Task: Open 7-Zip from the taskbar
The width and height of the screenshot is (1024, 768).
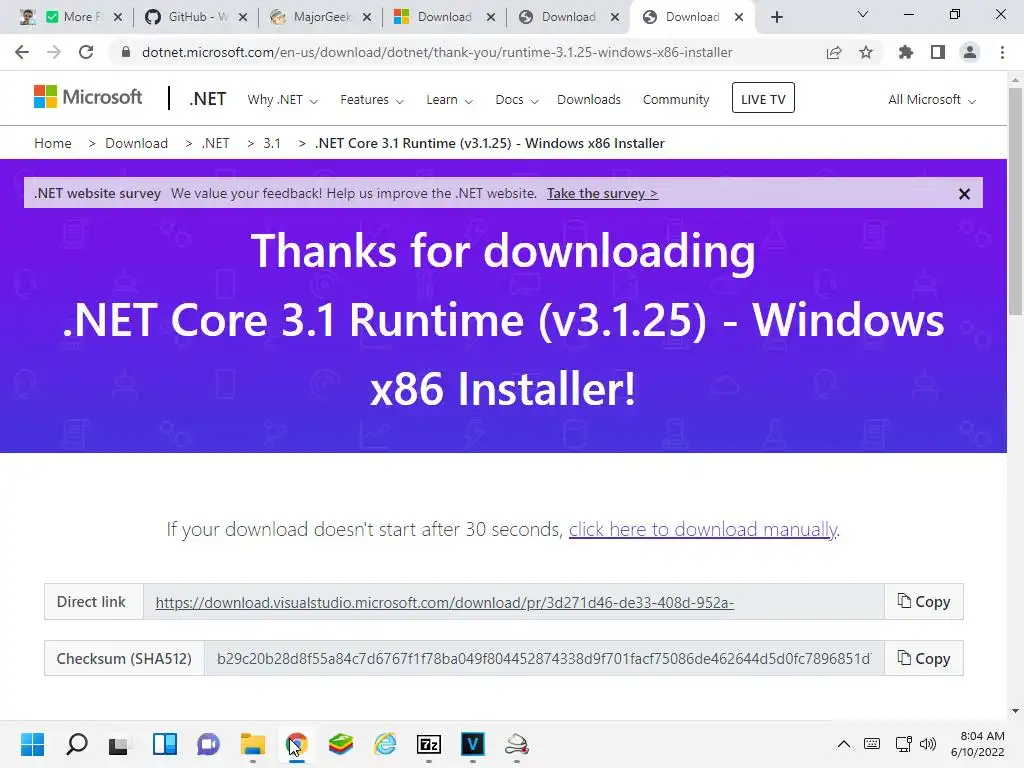Action: tap(429, 744)
